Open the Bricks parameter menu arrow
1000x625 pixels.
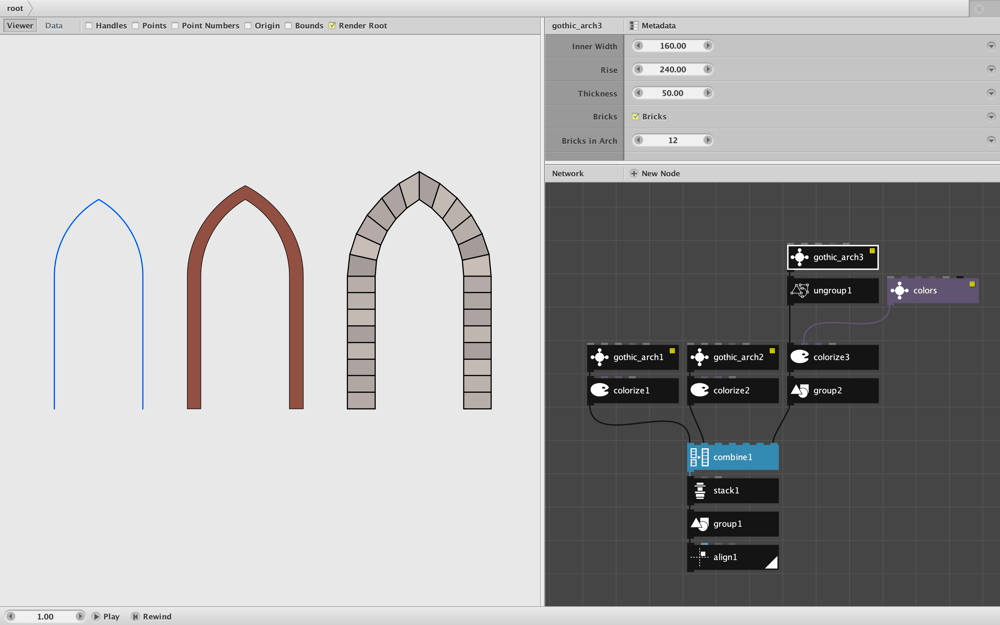991,117
